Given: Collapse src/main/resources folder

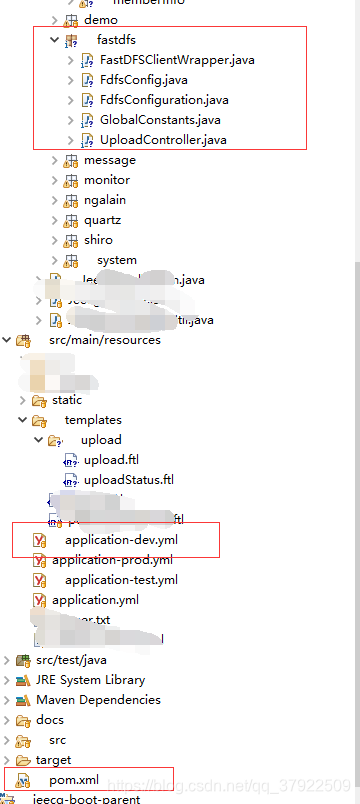Looking at the screenshot, I should pyautogui.click(x=7, y=339).
